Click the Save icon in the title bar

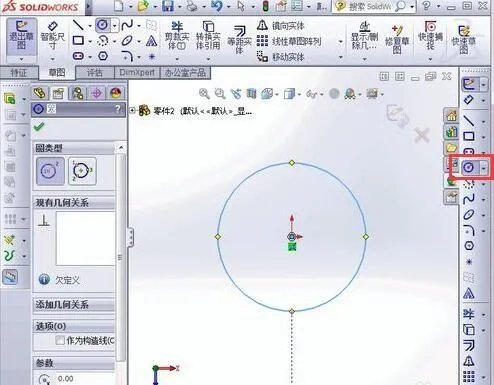[168, 6]
